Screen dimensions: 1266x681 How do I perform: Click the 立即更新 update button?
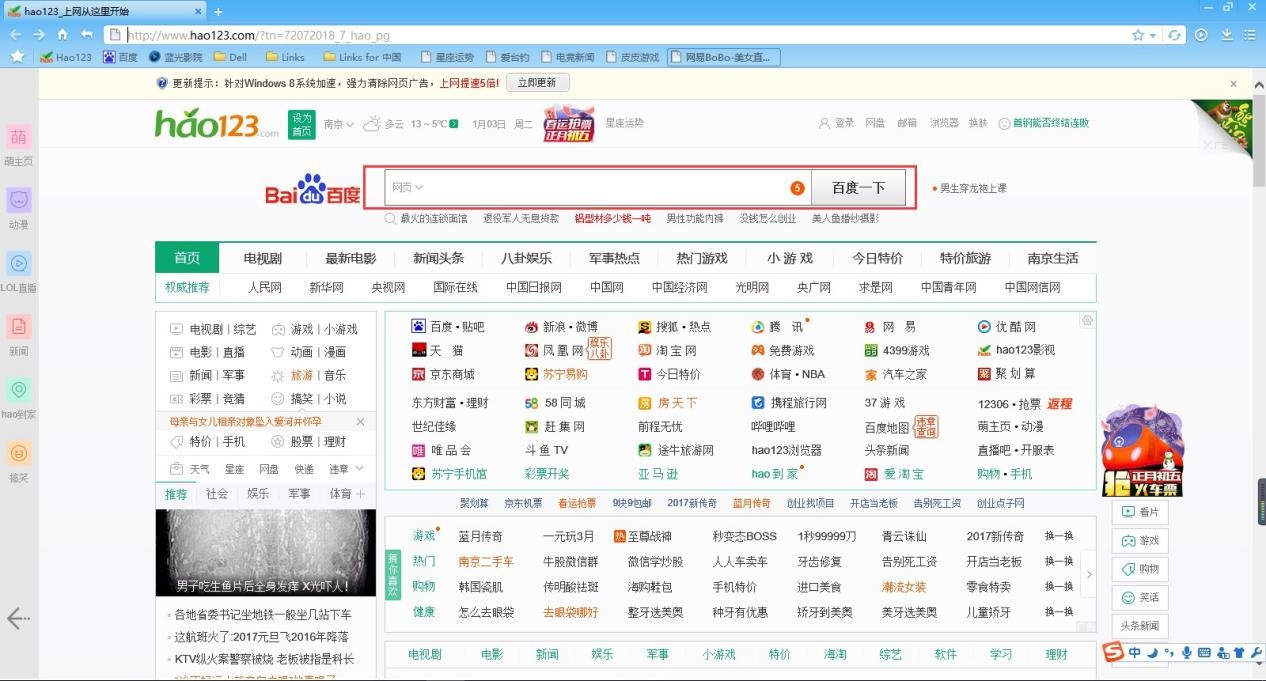pos(539,82)
